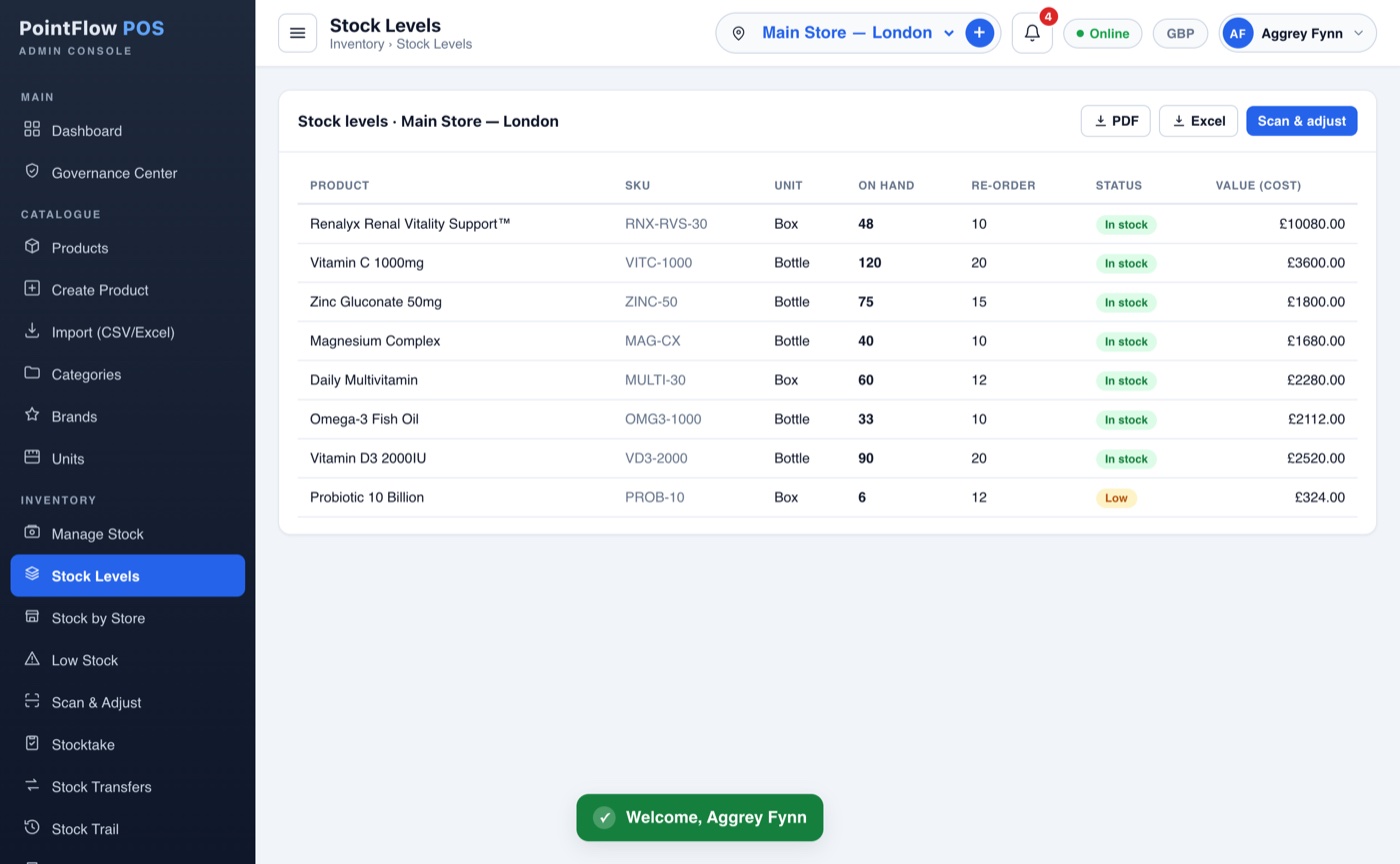1400x864 pixels.
Task: Open Products menu item
Action: (128, 247)
